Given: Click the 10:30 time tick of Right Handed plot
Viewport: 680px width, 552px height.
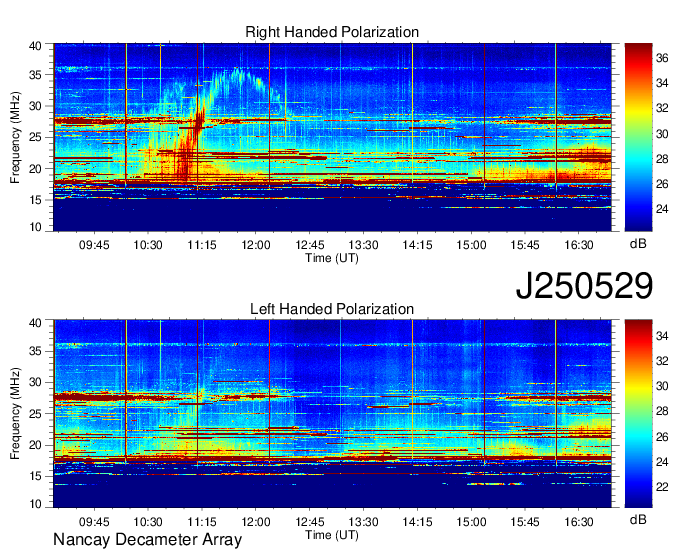Looking at the screenshot, I should tap(148, 245).
